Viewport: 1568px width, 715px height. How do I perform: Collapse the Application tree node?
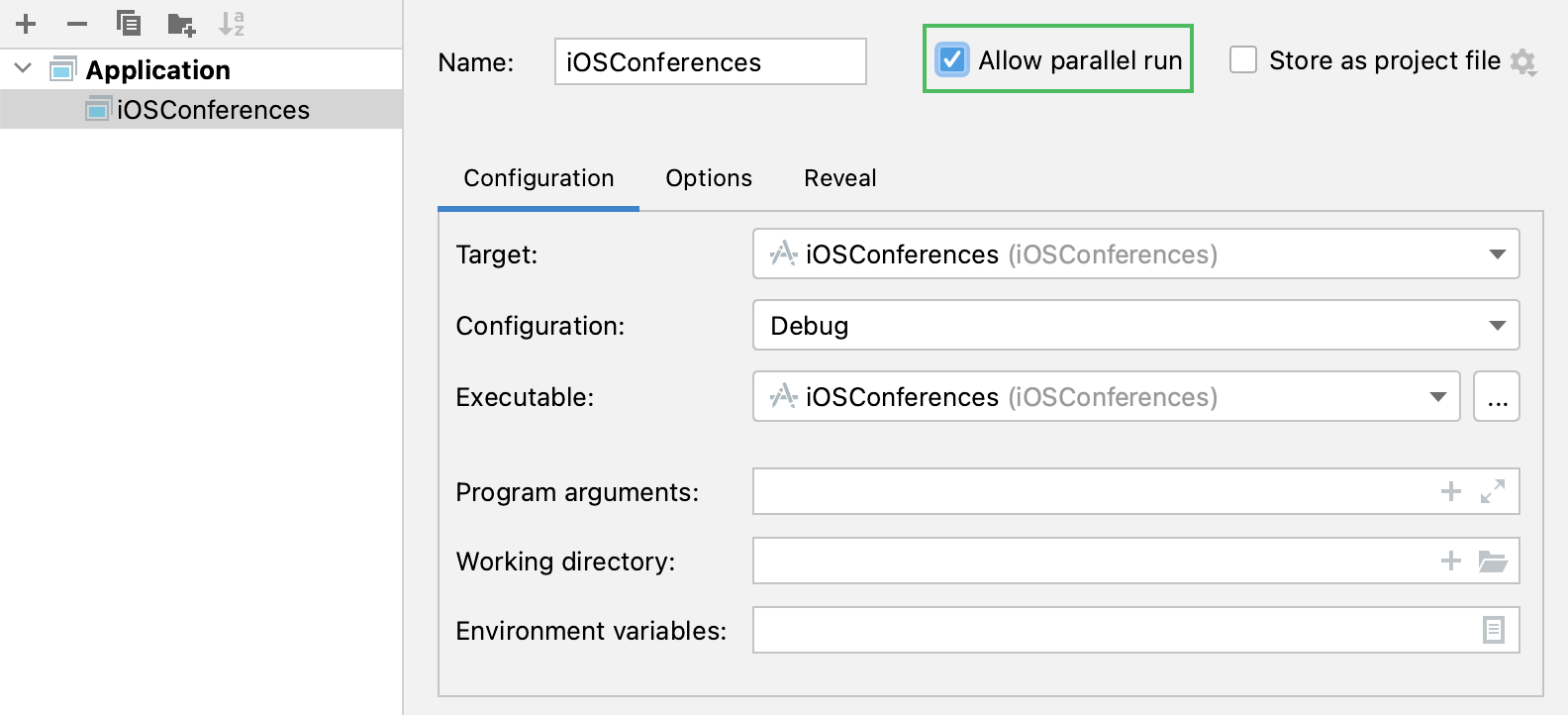pos(24,69)
